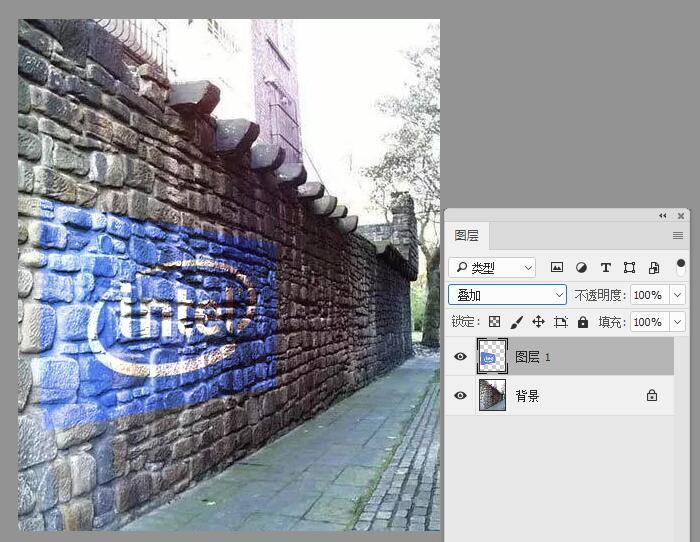Click the 锁定 label
The image size is (700, 542).
point(465,322)
